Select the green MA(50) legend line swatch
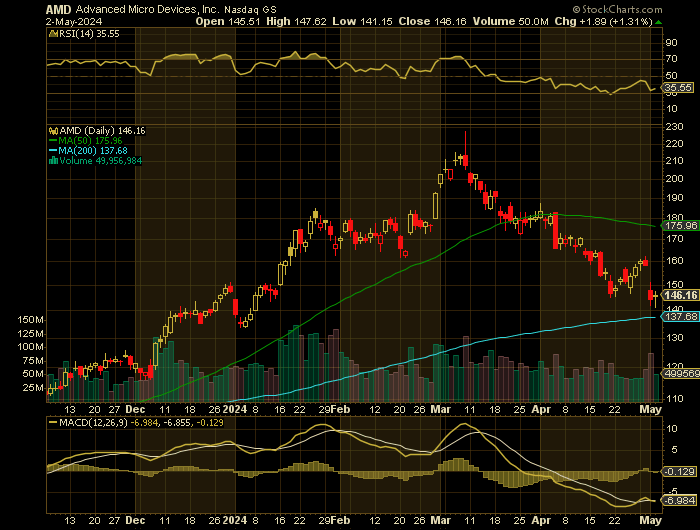Screen dimensions: 700x530 click(x=53, y=141)
